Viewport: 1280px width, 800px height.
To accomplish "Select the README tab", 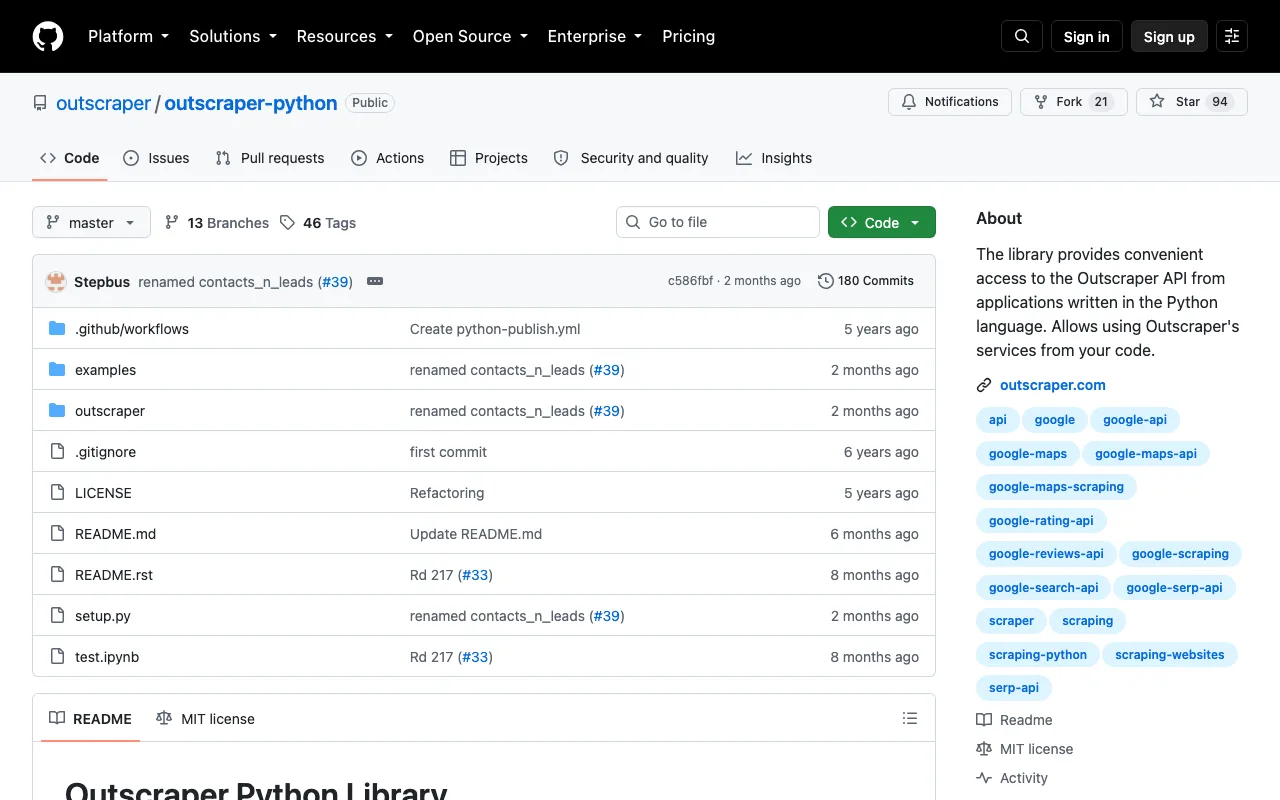I will [91, 719].
